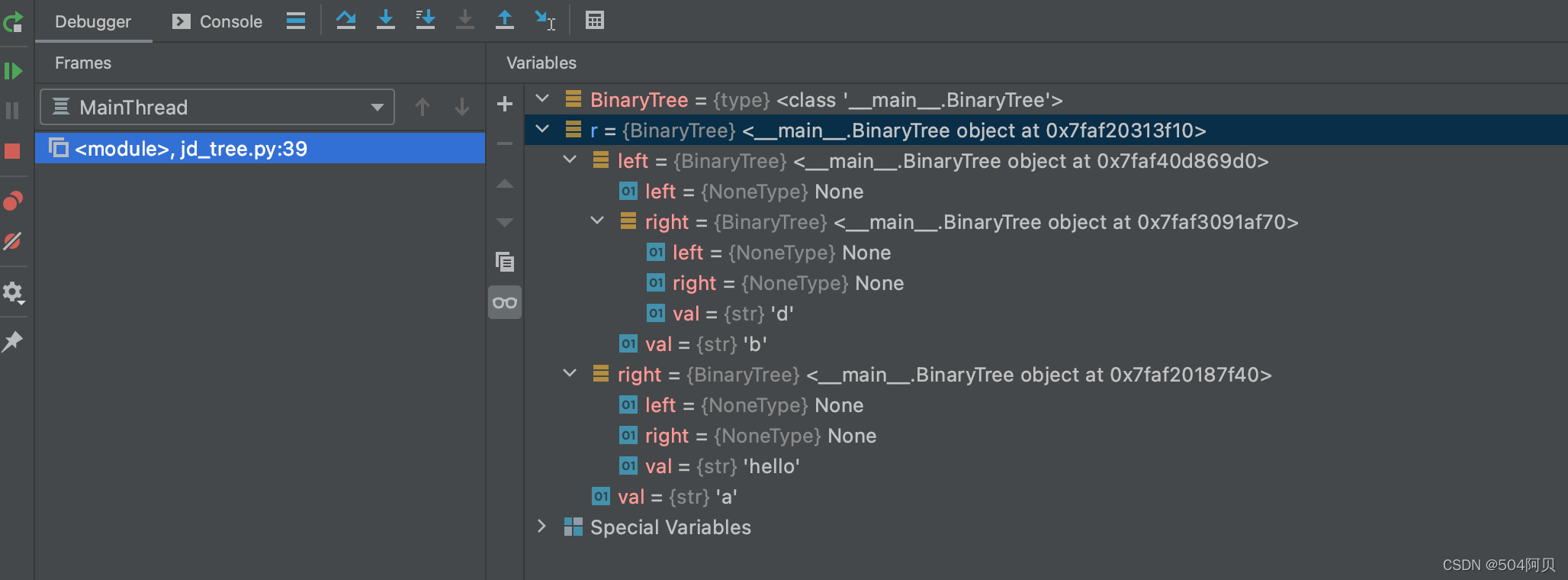Click the Run to Cursor icon
This screenshot has width=1568, height=580.
[x=545, y=20]
